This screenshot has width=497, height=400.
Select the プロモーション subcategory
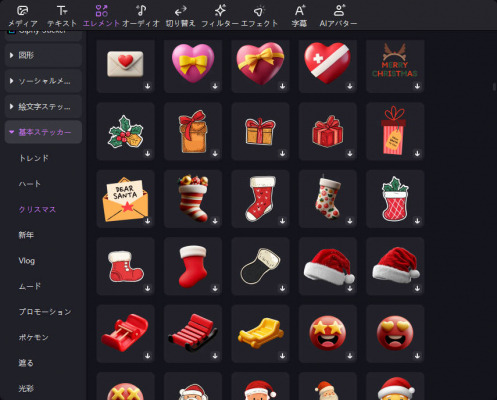click(x=45, y=312)
